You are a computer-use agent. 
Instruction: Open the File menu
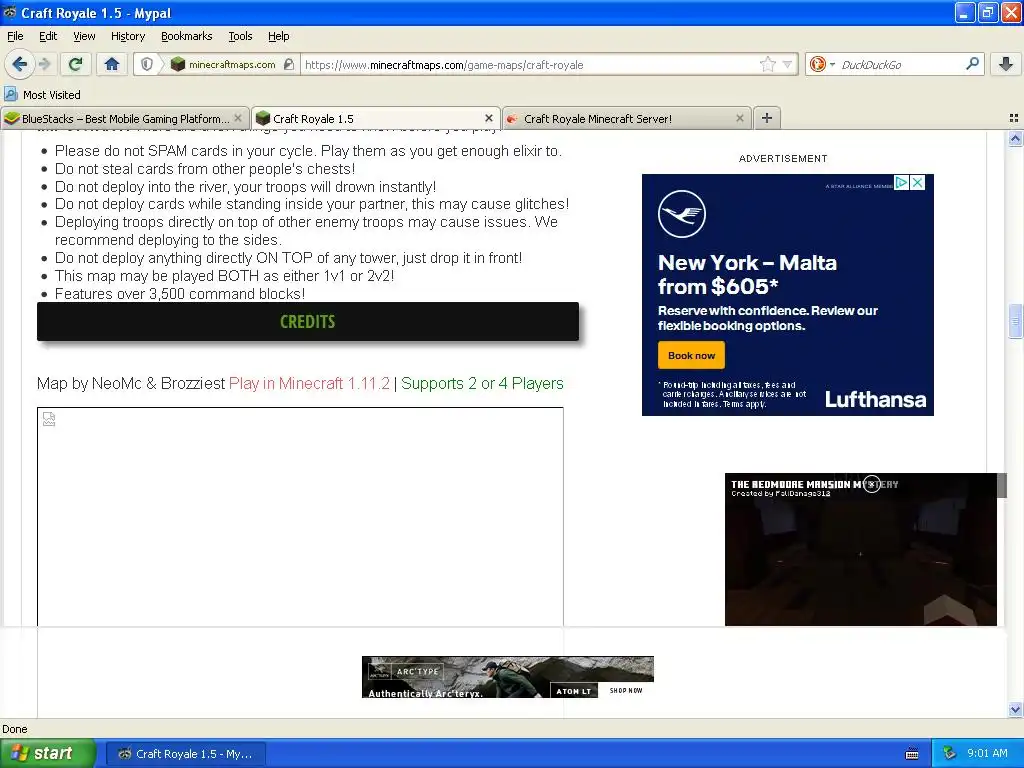pyautogui.click(x=15, y=36)
